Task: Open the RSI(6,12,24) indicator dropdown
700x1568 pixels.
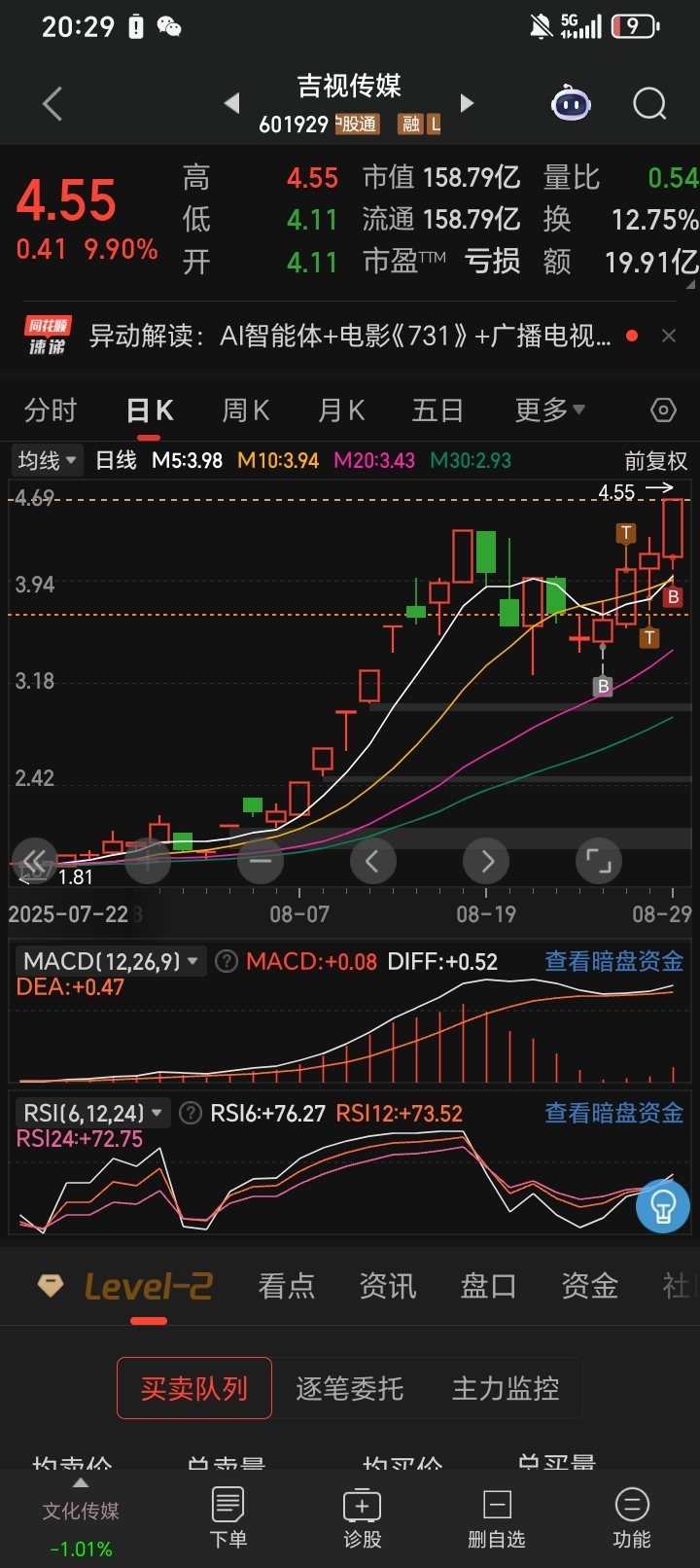Action: tap(92, 1113)
